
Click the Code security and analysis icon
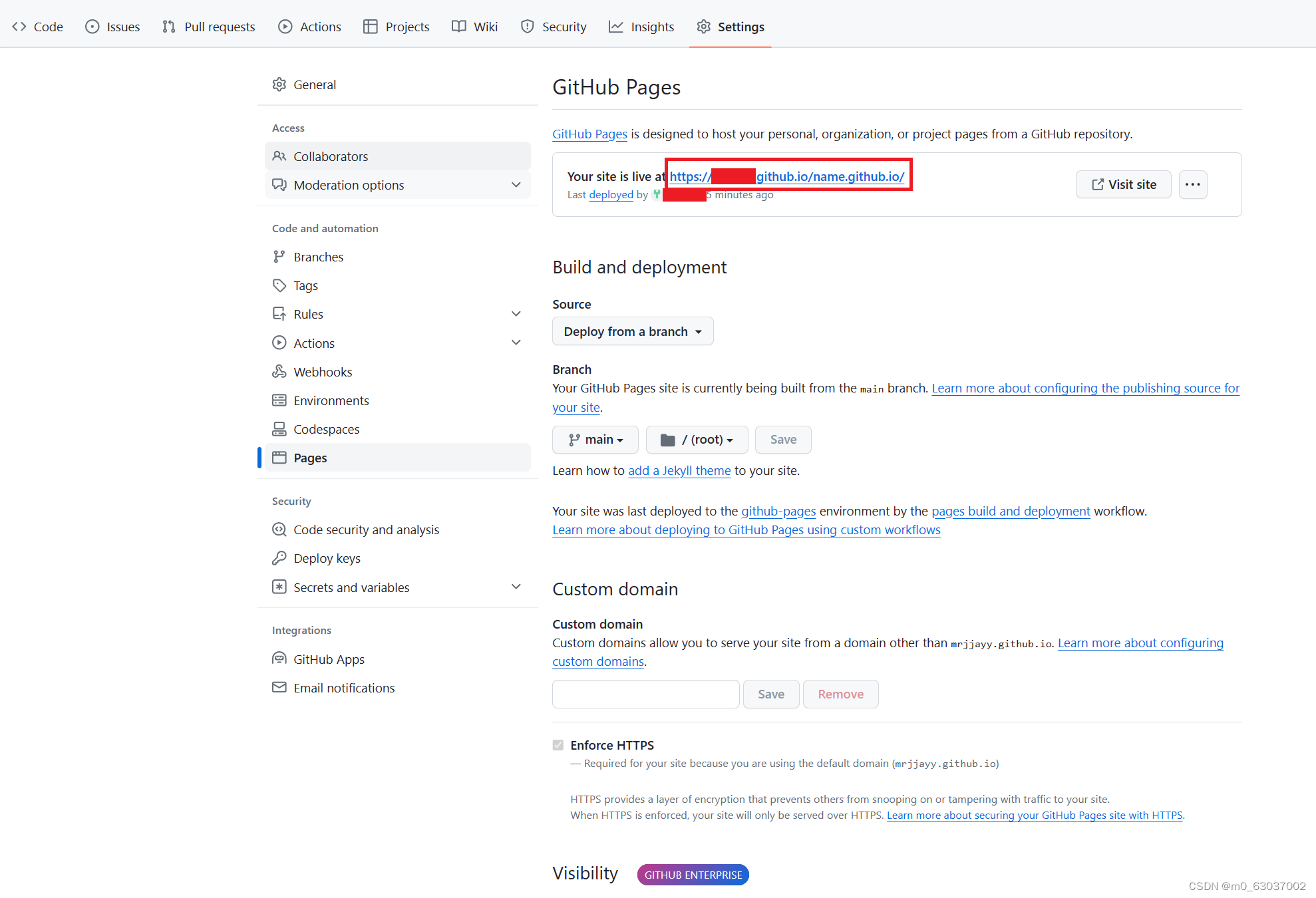click(279, 529)
